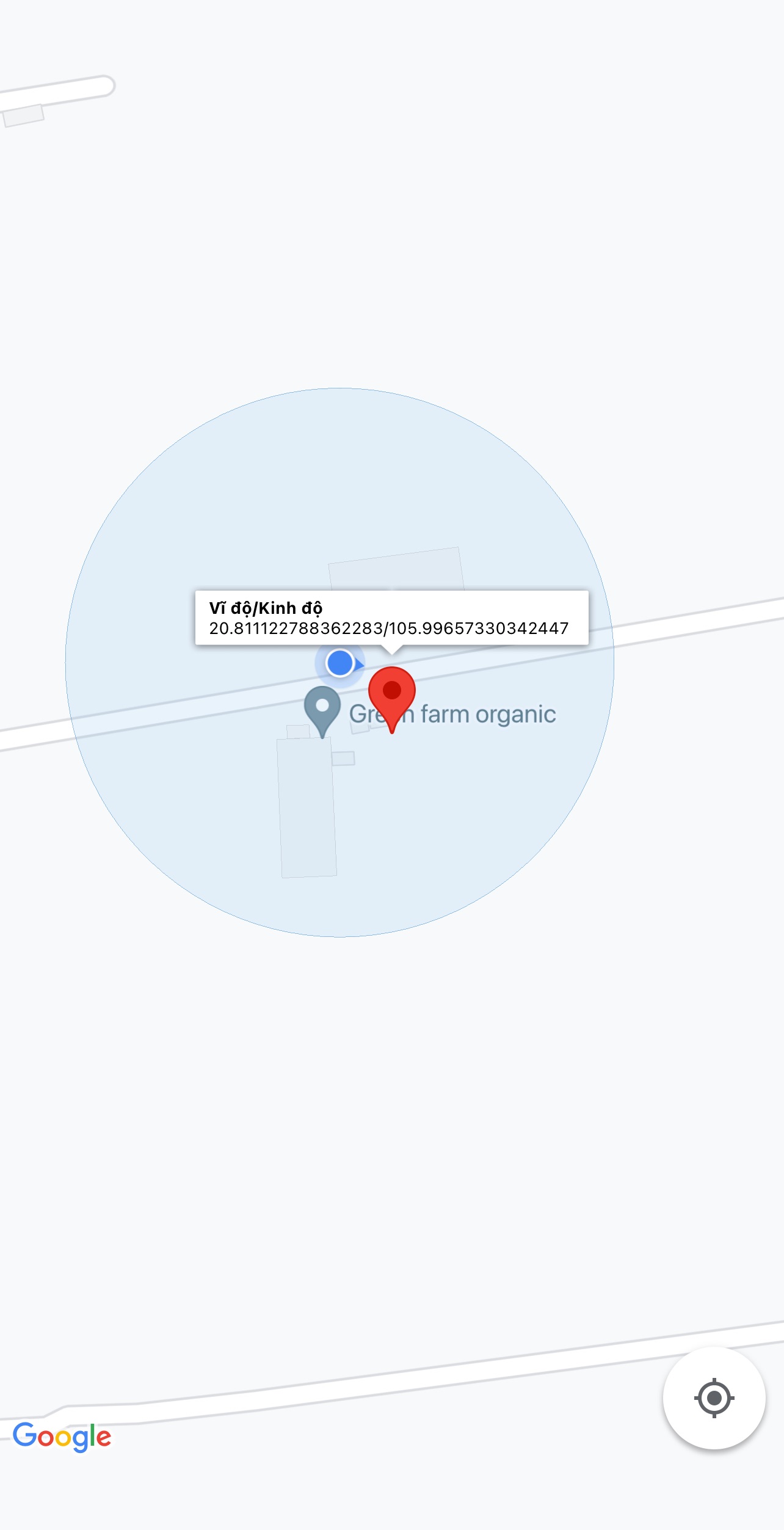Tap the large building outline above the info window
The height and width of the screenshot is (1530, 784).
(396, 569)
